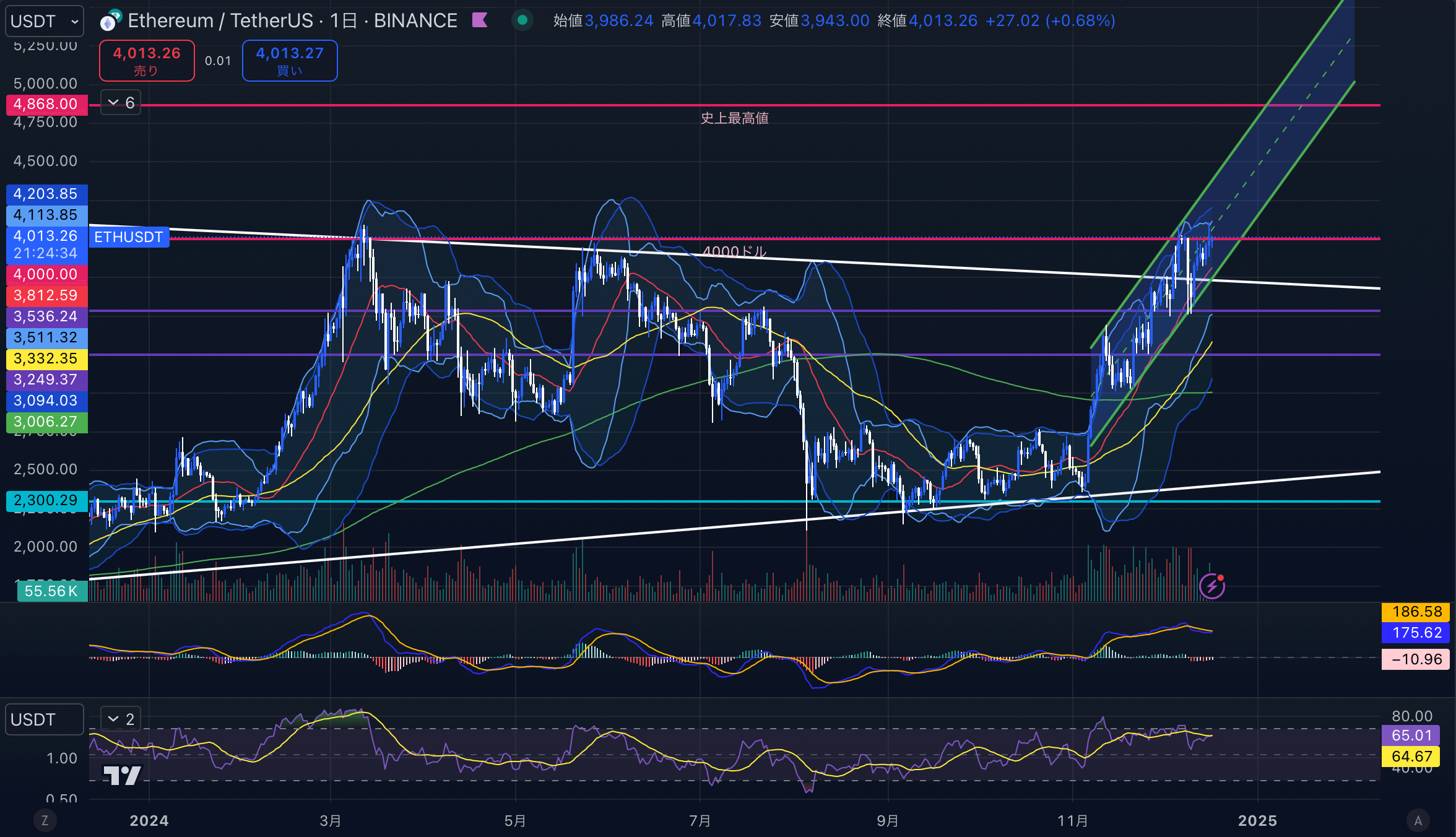
Task: Click the 3,536.24 purple price label
Action: [x=46, y=316]
